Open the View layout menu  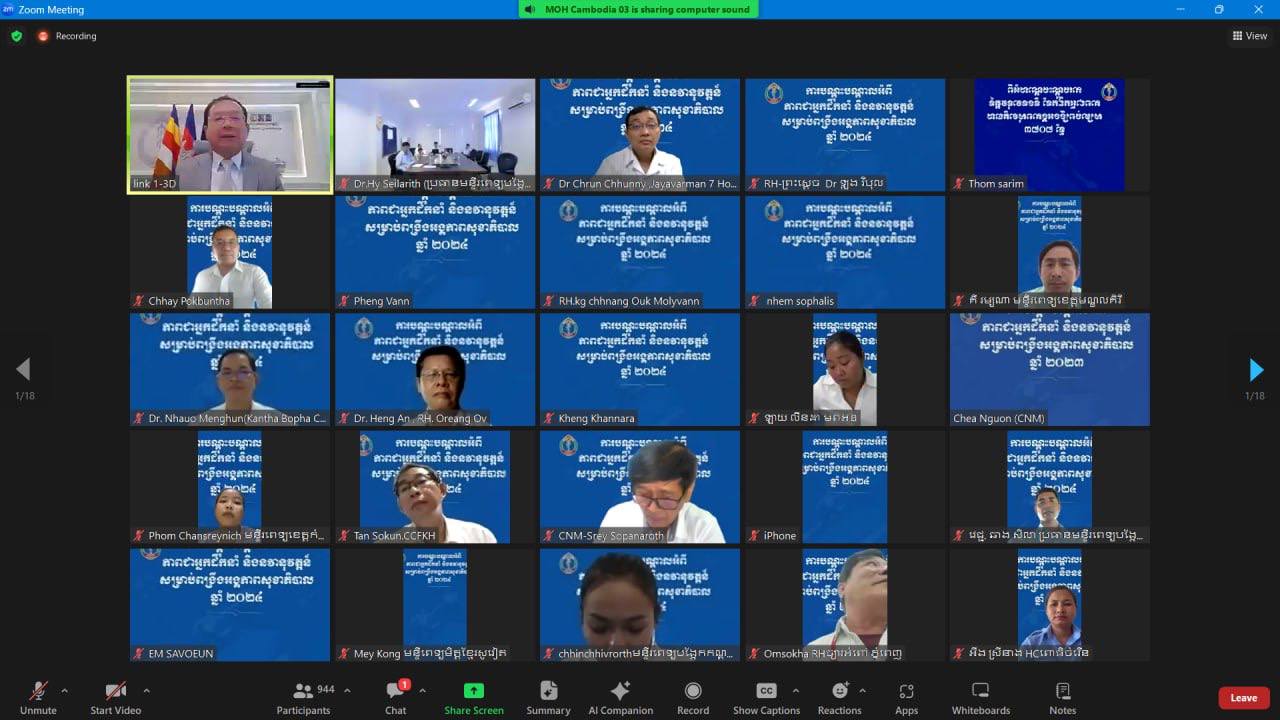[x=1250, y=36]
